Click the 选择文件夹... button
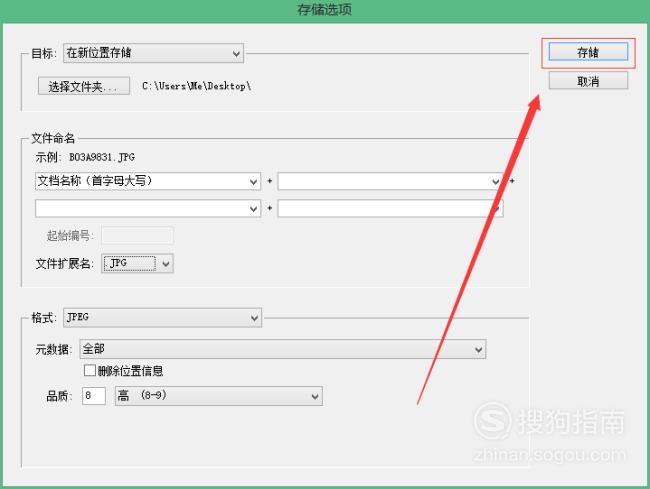Screen dimensions: 650x489 point(84,86)
